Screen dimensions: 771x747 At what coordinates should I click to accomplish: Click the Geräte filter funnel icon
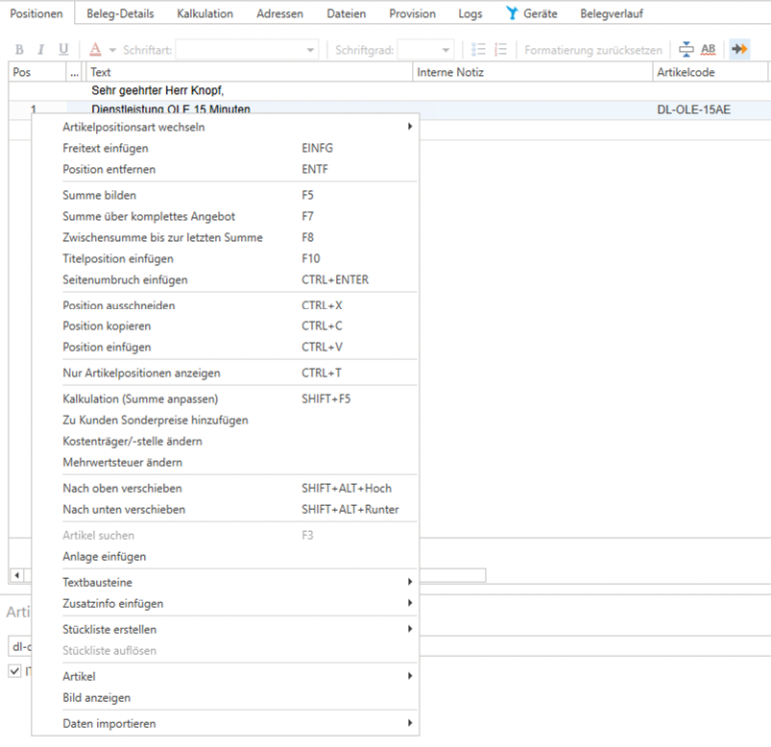point(511,14)
